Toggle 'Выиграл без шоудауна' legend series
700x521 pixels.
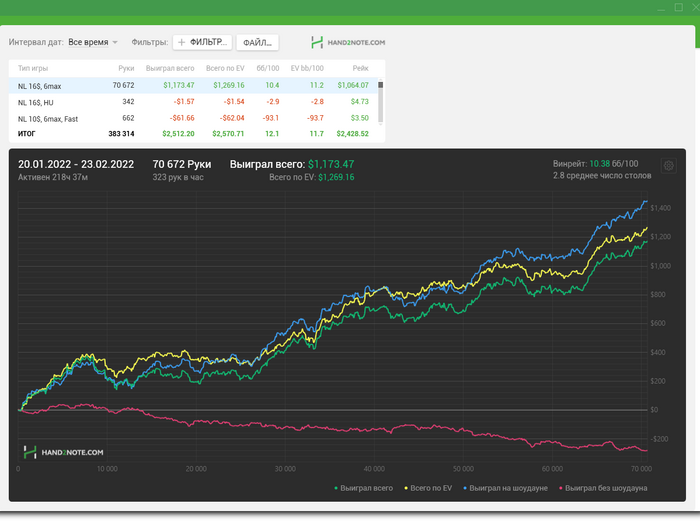603,488
